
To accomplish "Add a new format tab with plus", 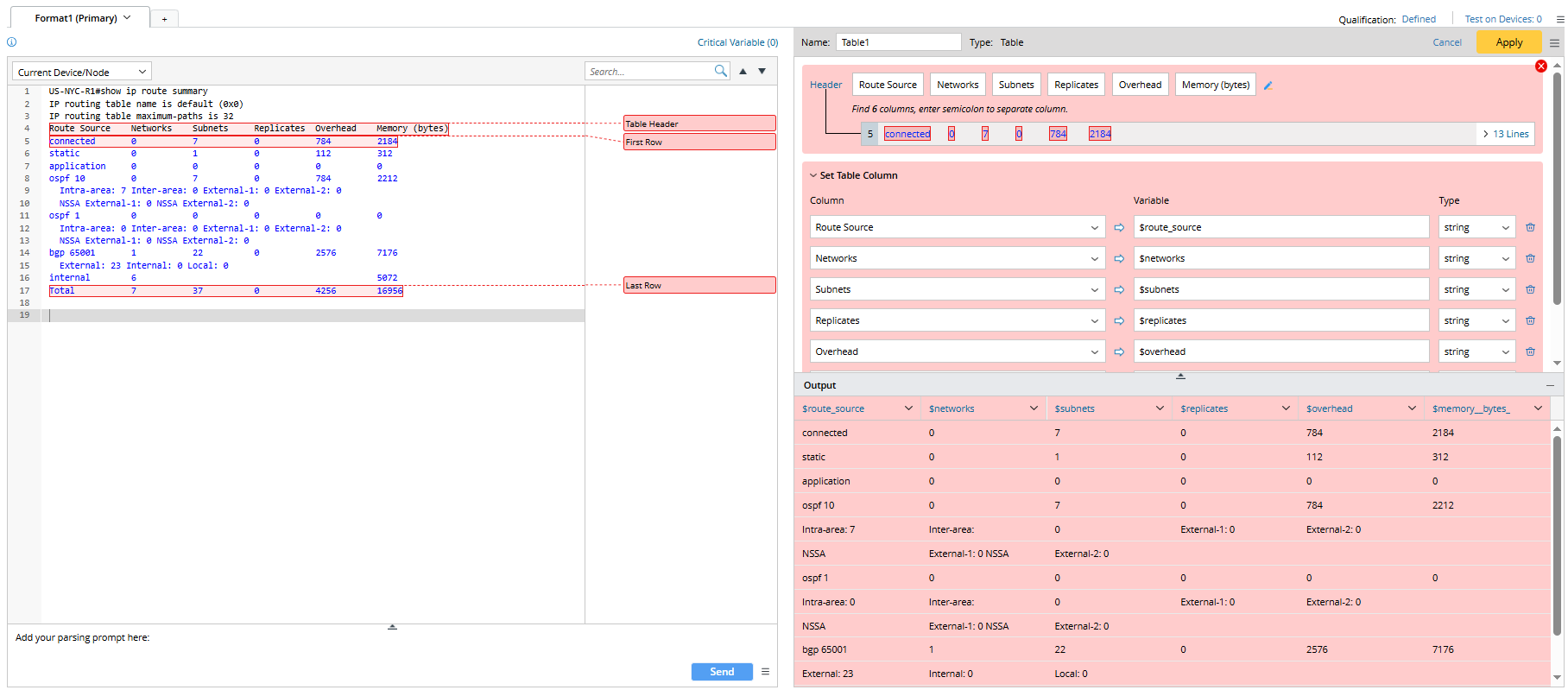I will [164, 18].
